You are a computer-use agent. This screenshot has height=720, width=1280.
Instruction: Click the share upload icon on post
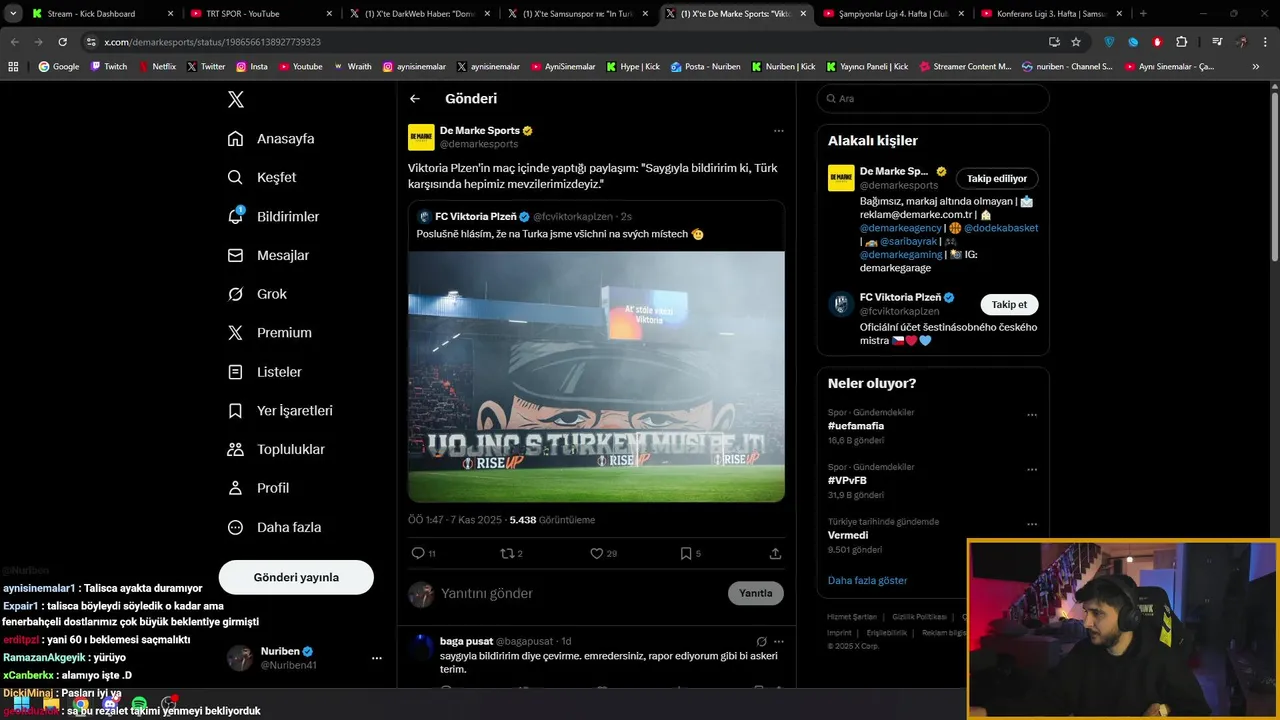pyautogui.click(x=775, y=553)
